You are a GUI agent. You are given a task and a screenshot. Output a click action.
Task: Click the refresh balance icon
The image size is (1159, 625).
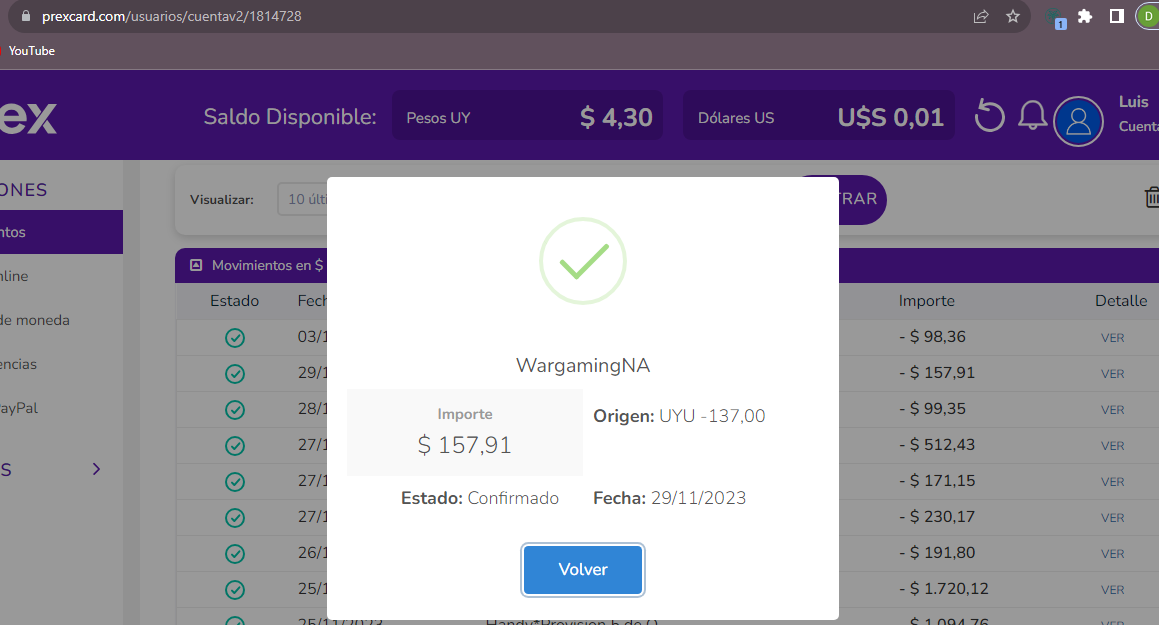click(x=989, y=117)
